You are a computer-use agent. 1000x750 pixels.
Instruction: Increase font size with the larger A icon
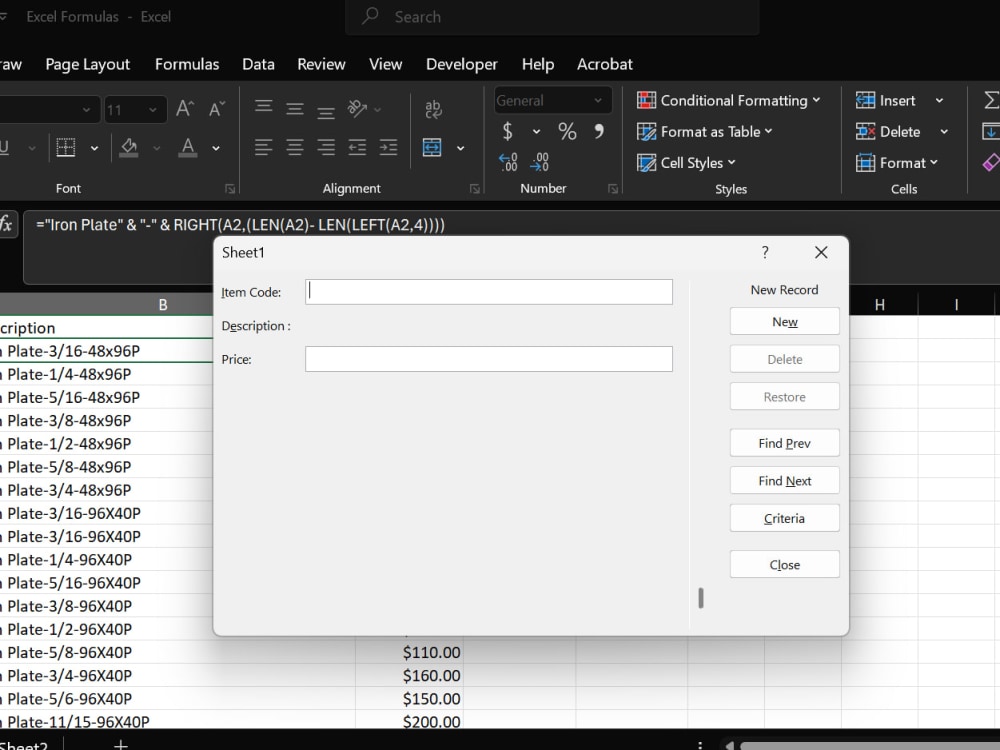pyautogui.click(x=185, y=108)
